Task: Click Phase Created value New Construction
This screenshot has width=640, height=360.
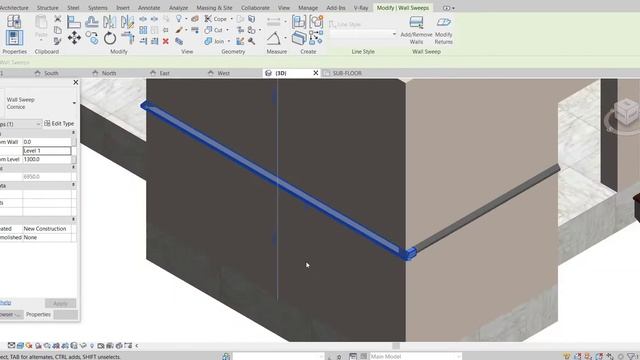Action: click(47, 229)
